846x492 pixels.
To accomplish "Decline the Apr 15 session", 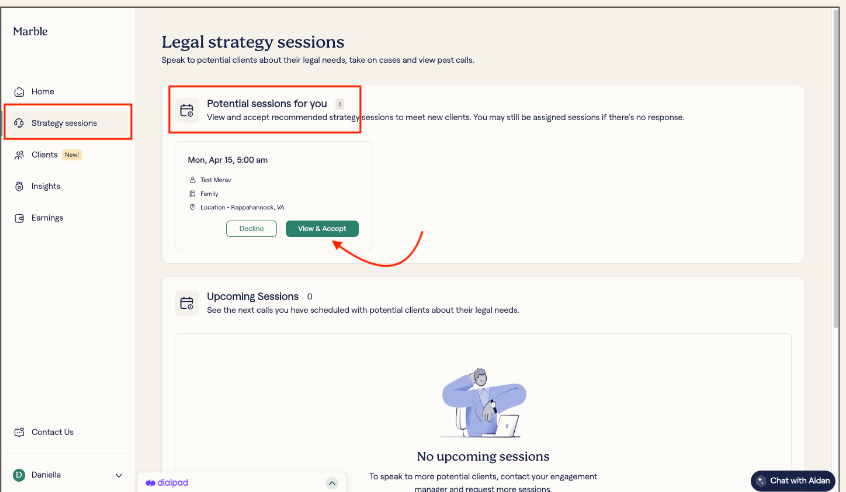I will (251, 229).
